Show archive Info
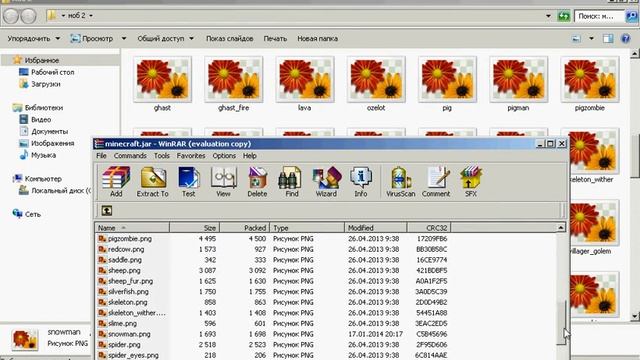Viewport: 640px width, 360px height. (x=360, y=182)
